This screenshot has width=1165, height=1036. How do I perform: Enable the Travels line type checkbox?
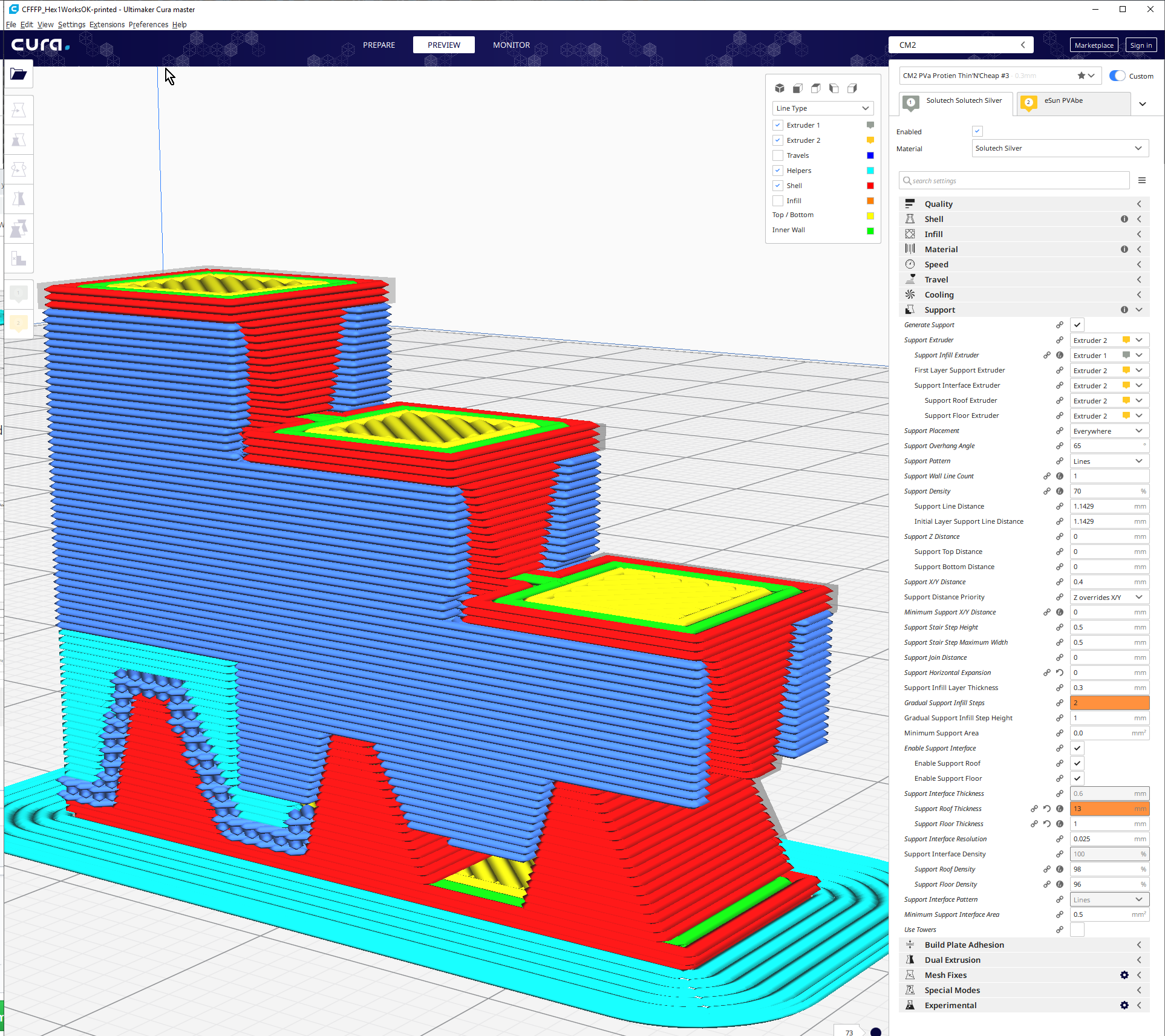(778, 155)
